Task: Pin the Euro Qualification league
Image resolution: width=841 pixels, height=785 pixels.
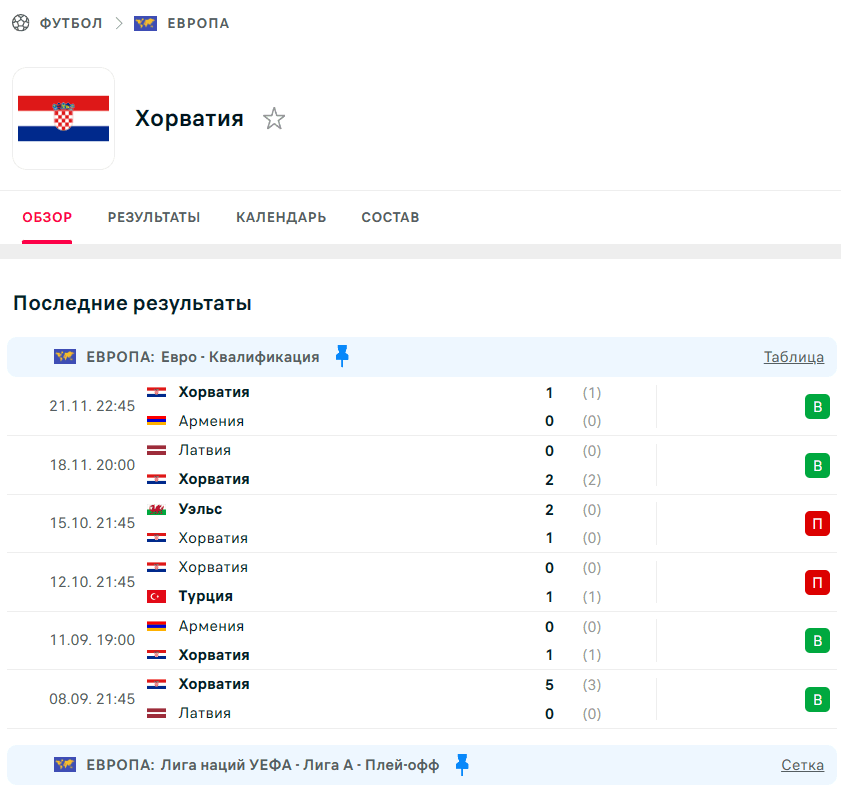Action: (x=342, y=356)
